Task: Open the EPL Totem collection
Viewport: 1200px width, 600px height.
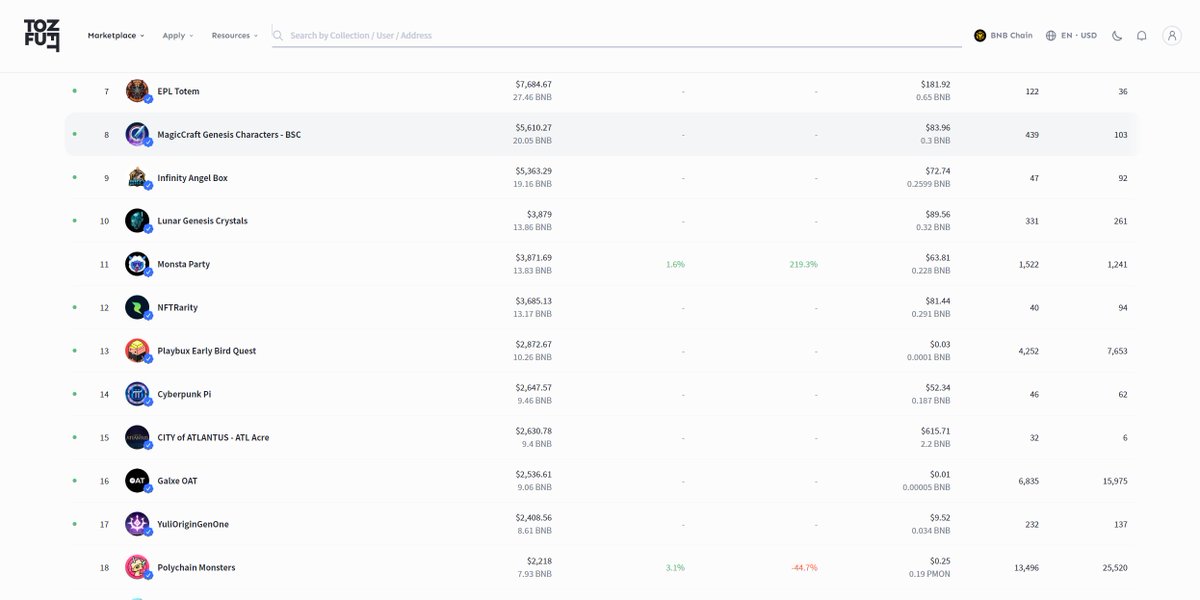Action: pyautogui.click(x=178, y=91)
